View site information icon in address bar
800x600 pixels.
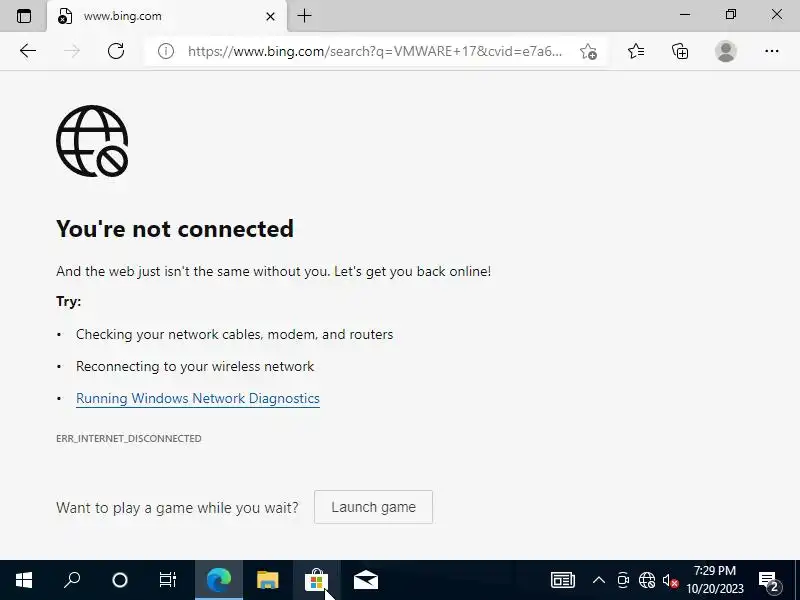(165, 51)
